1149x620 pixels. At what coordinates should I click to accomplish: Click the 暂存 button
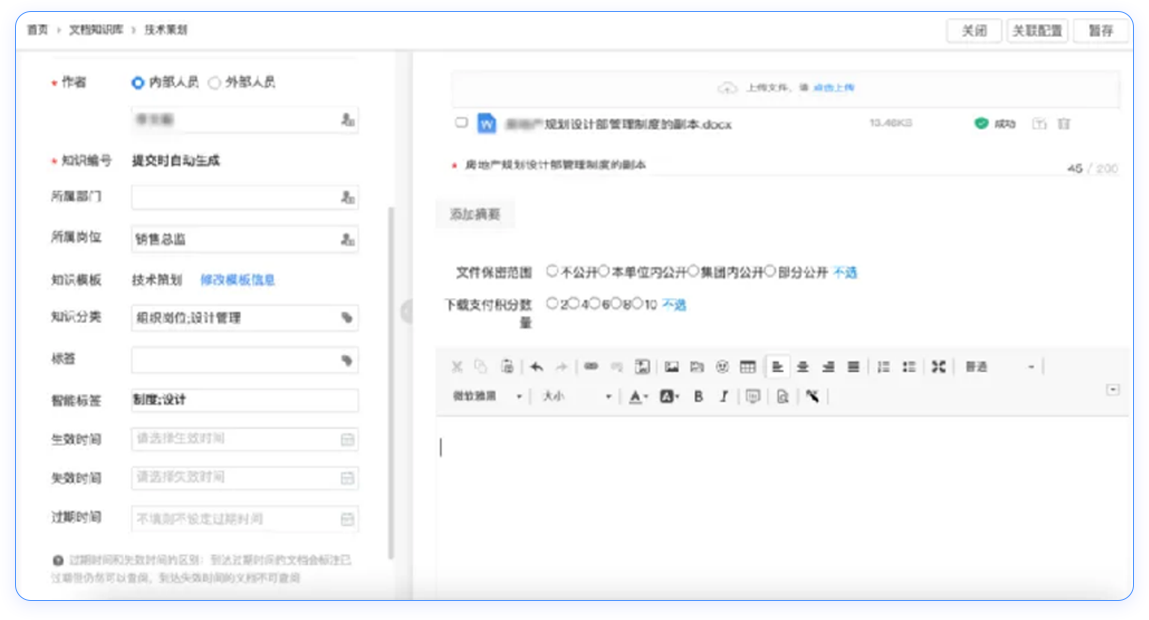1101,31
